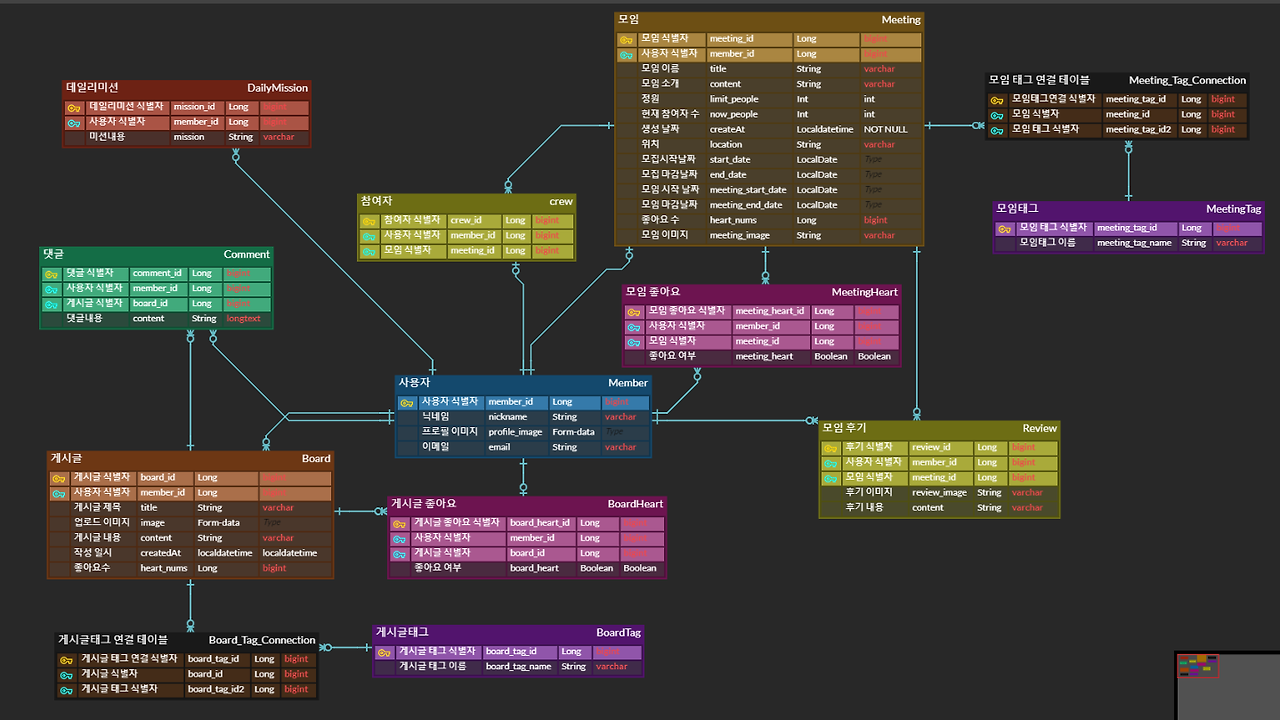Select the Form-data type of image row in Board

[218, 523]
